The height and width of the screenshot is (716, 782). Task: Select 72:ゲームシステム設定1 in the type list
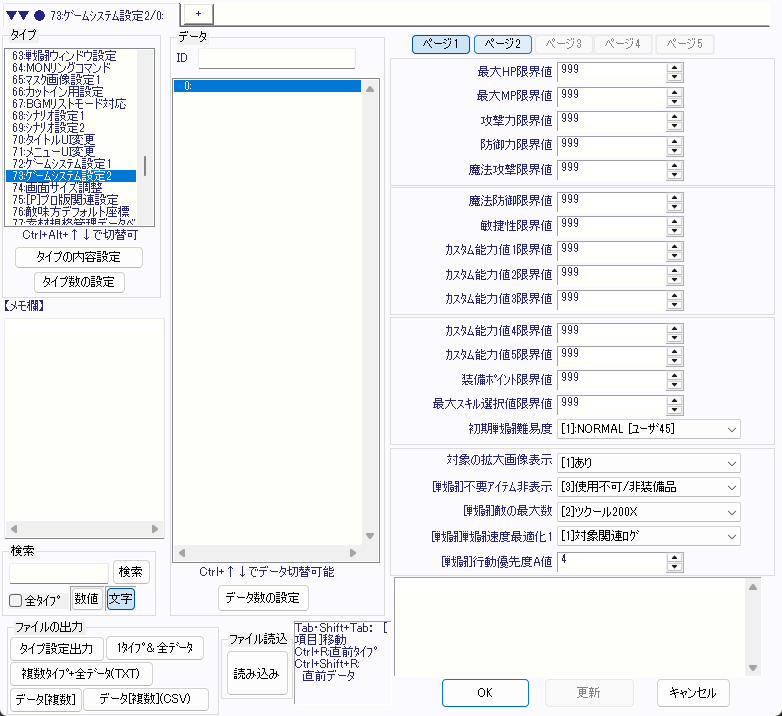(x=62, y=162)
